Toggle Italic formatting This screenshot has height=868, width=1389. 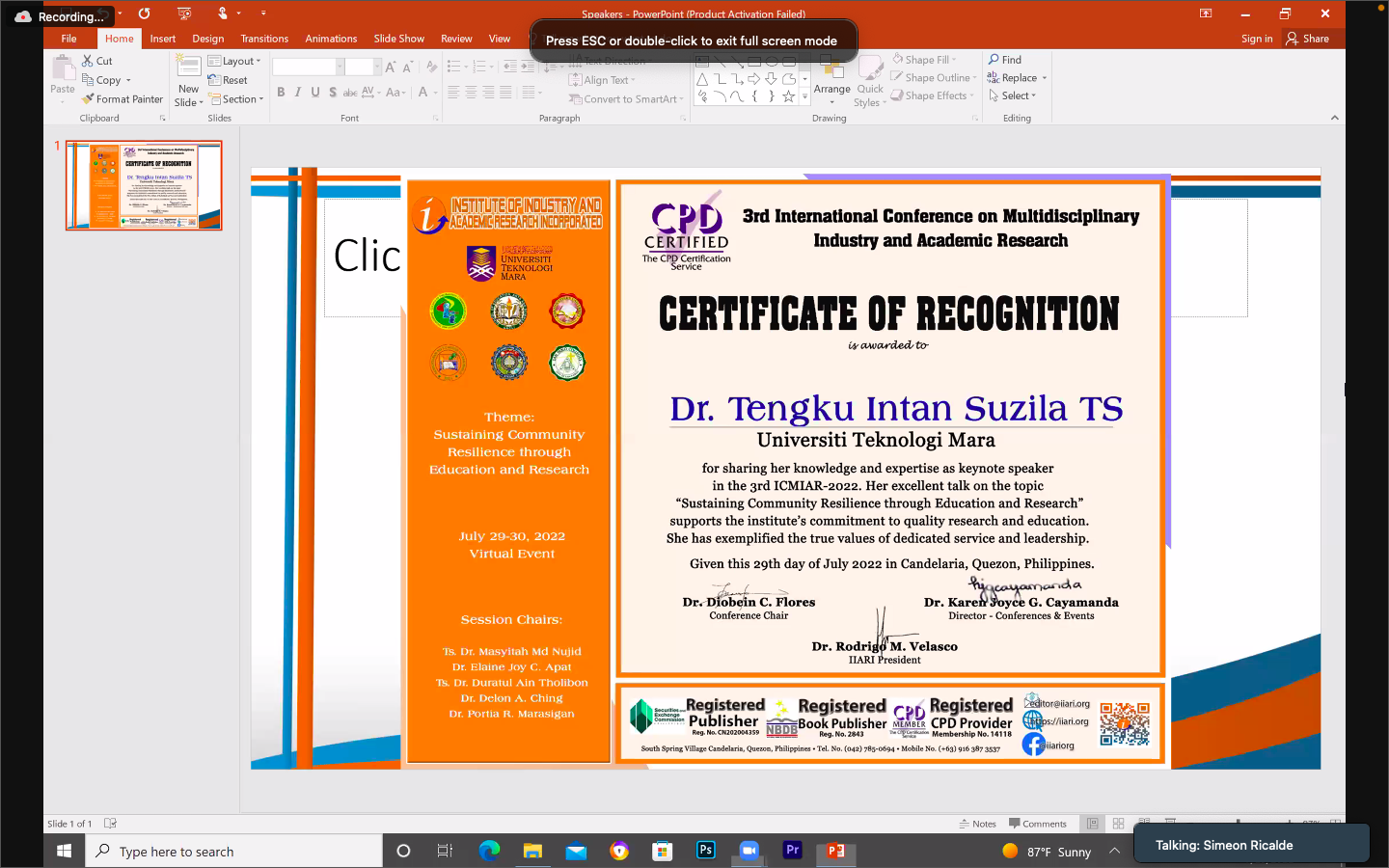(298, 93)
